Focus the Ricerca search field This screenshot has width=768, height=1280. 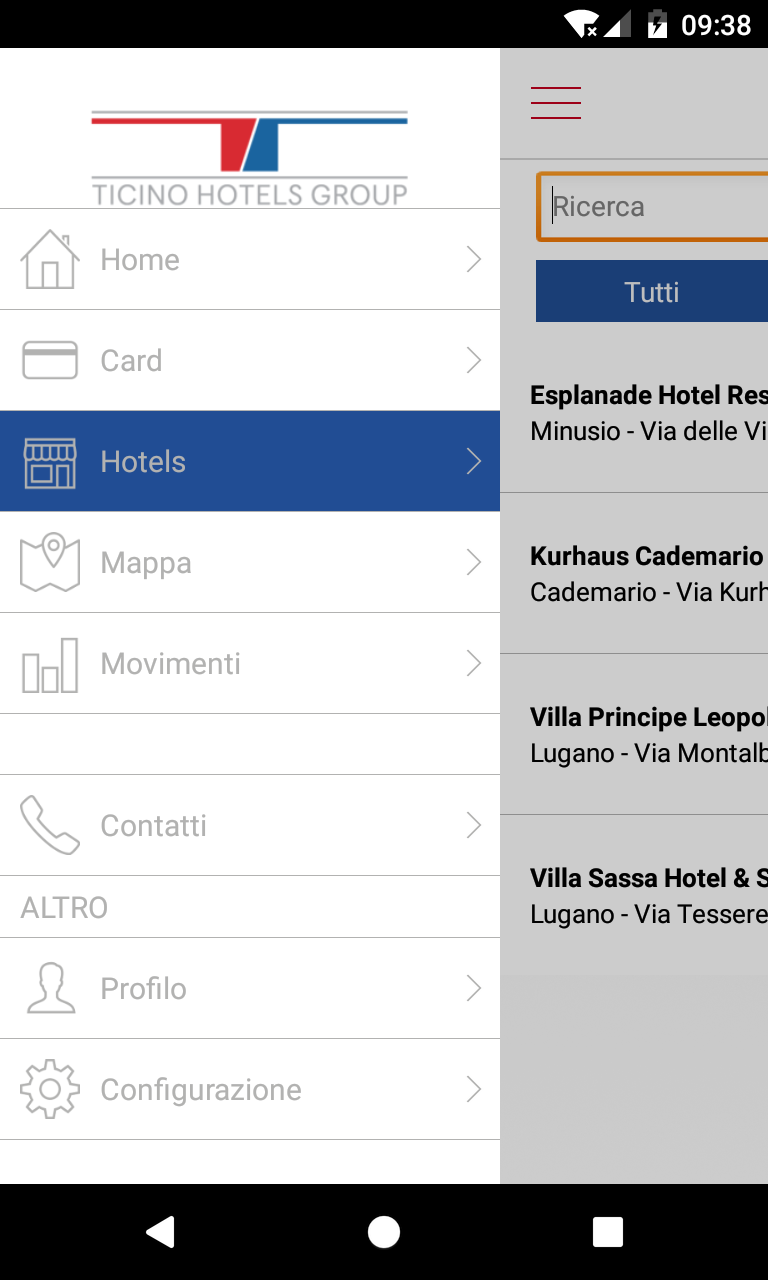(x=653, y=207)
